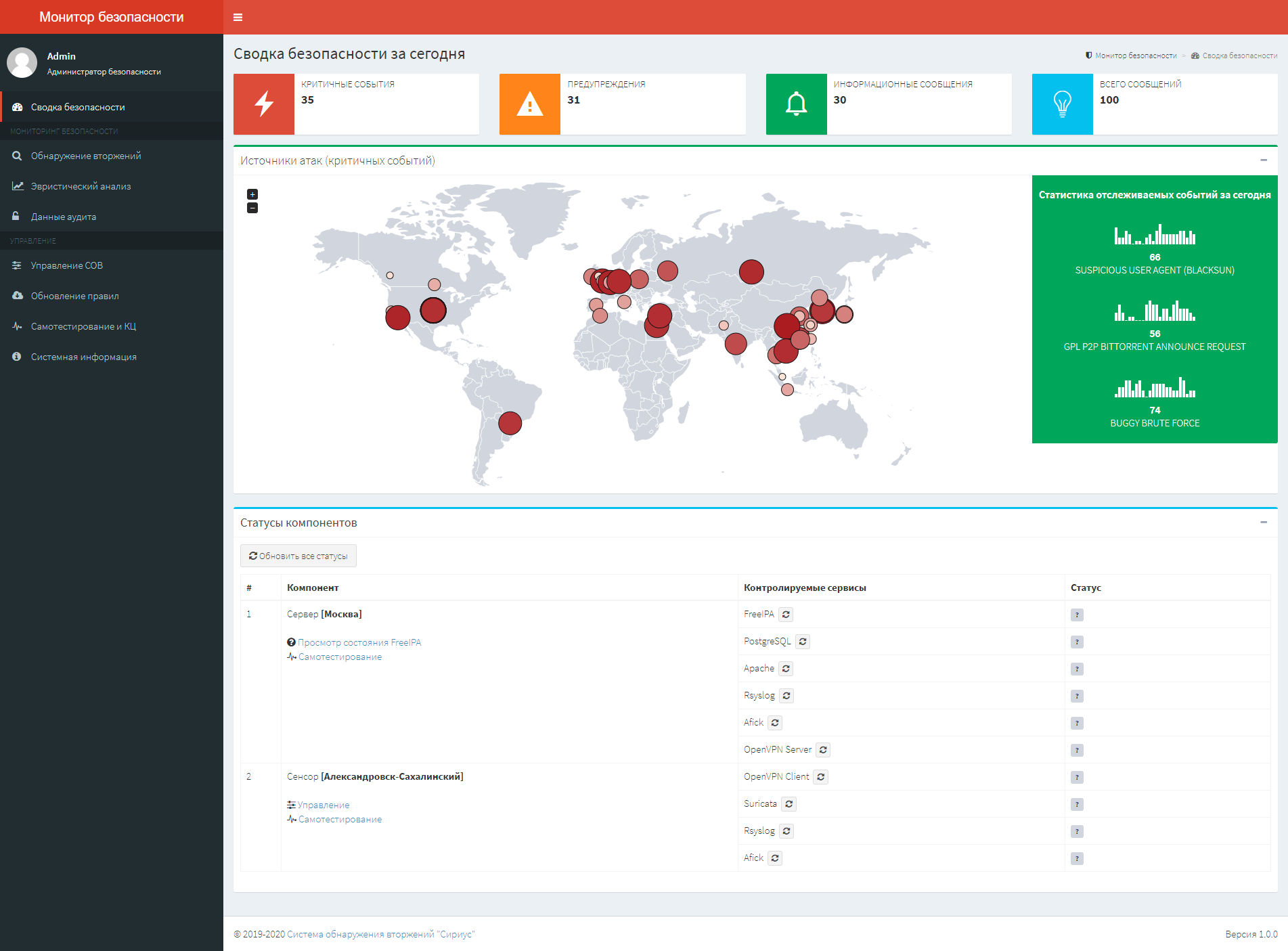Zoom in the attack map
The width and height of the screenshot is (1288, 951).
[x=252, y=194]
